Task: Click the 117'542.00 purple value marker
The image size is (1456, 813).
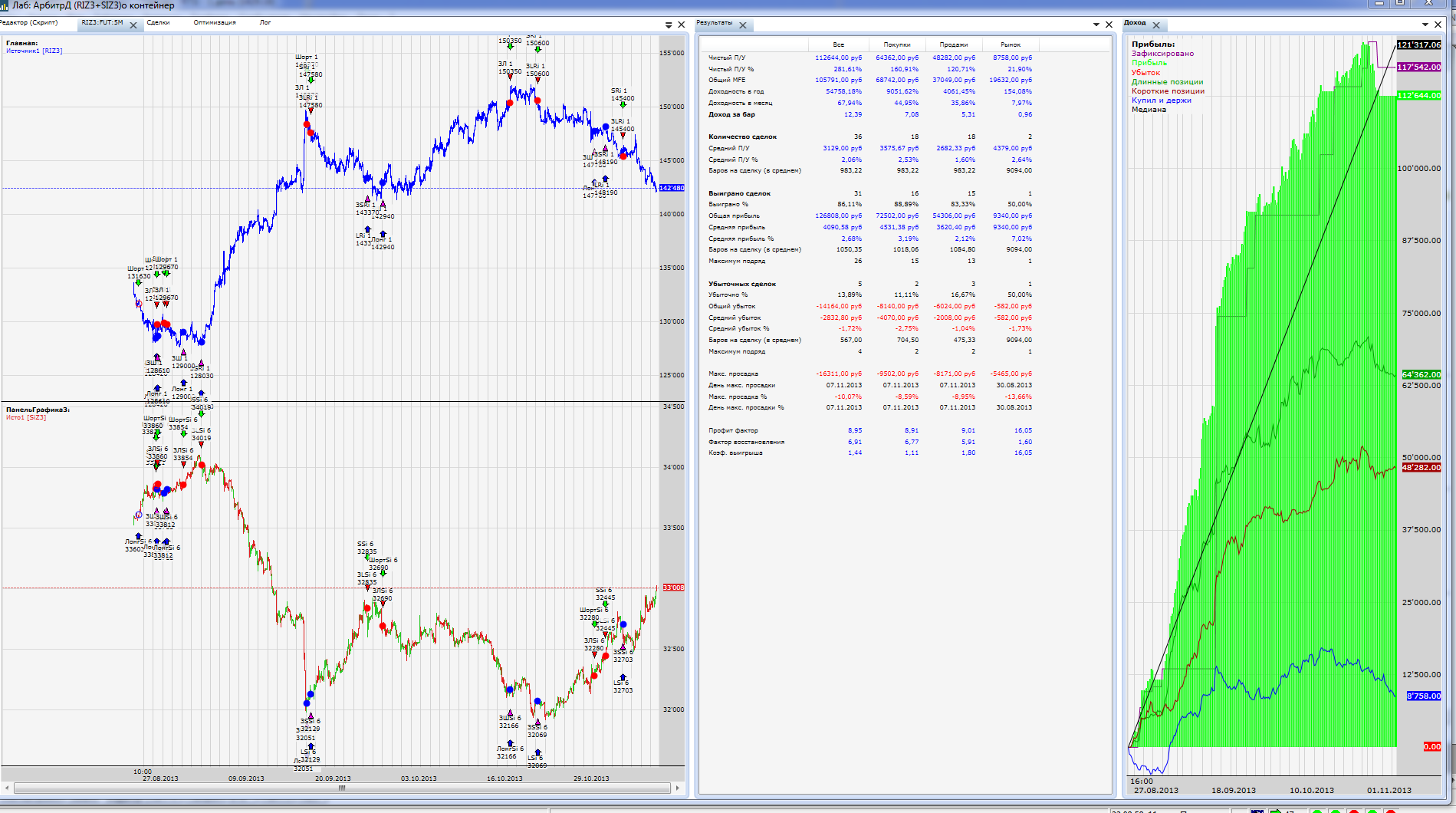Action: [1418, 67]
